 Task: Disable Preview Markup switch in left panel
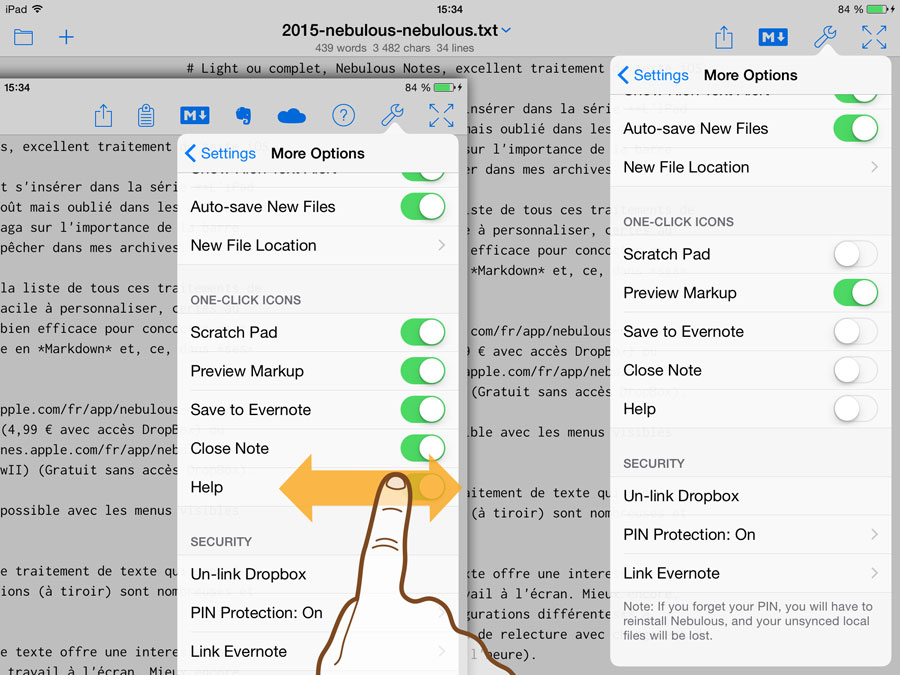coord(423,371)
